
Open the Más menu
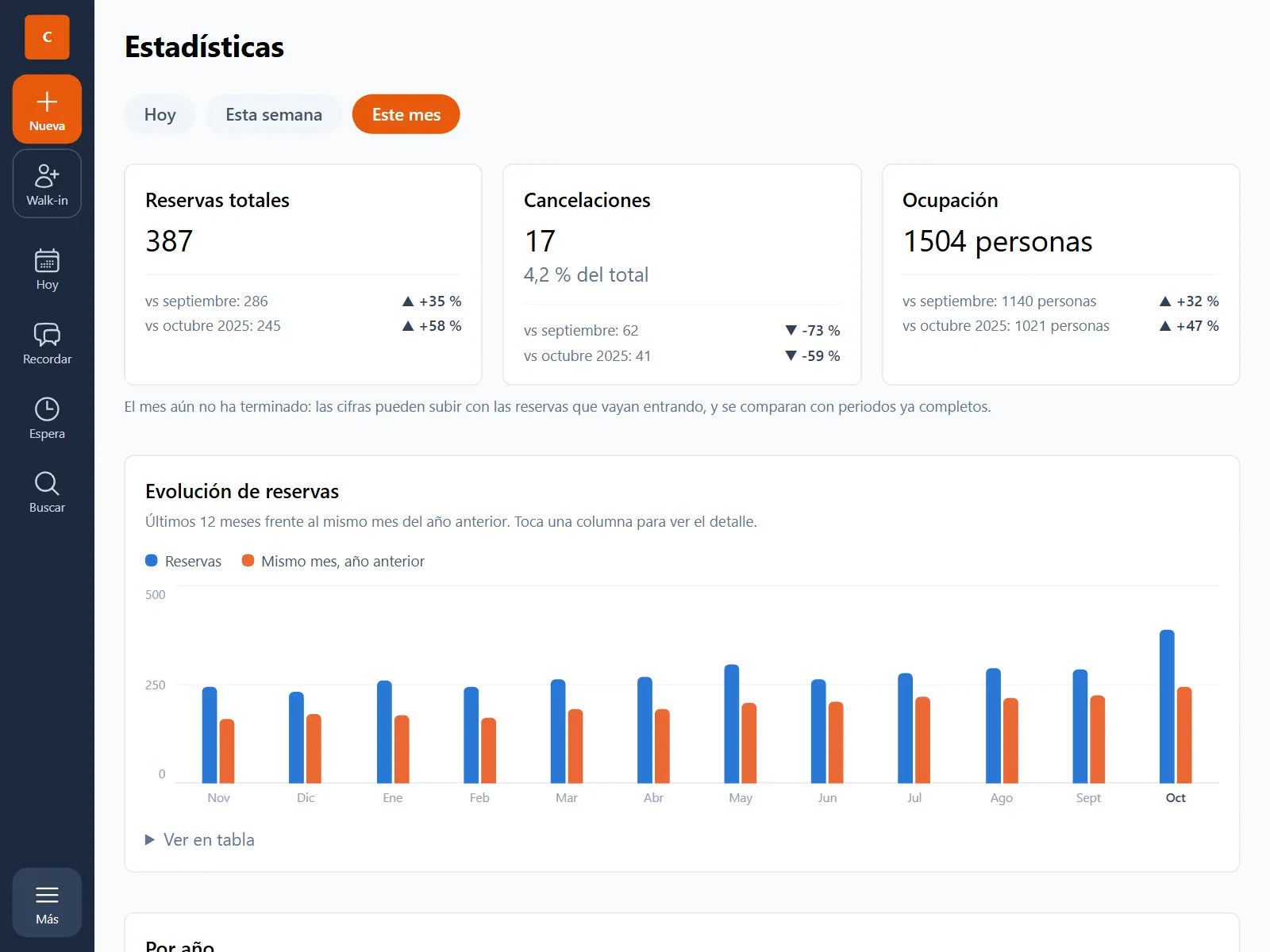tap(47, 903)
